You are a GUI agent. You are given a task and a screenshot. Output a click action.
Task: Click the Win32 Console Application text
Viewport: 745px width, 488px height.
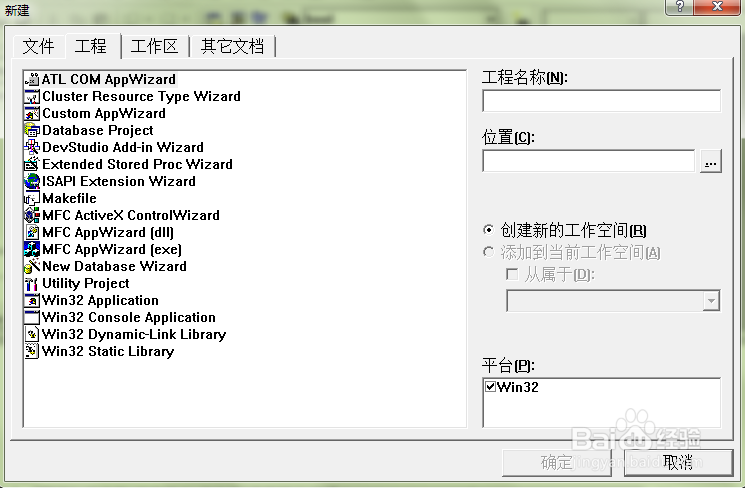point(129,317)
